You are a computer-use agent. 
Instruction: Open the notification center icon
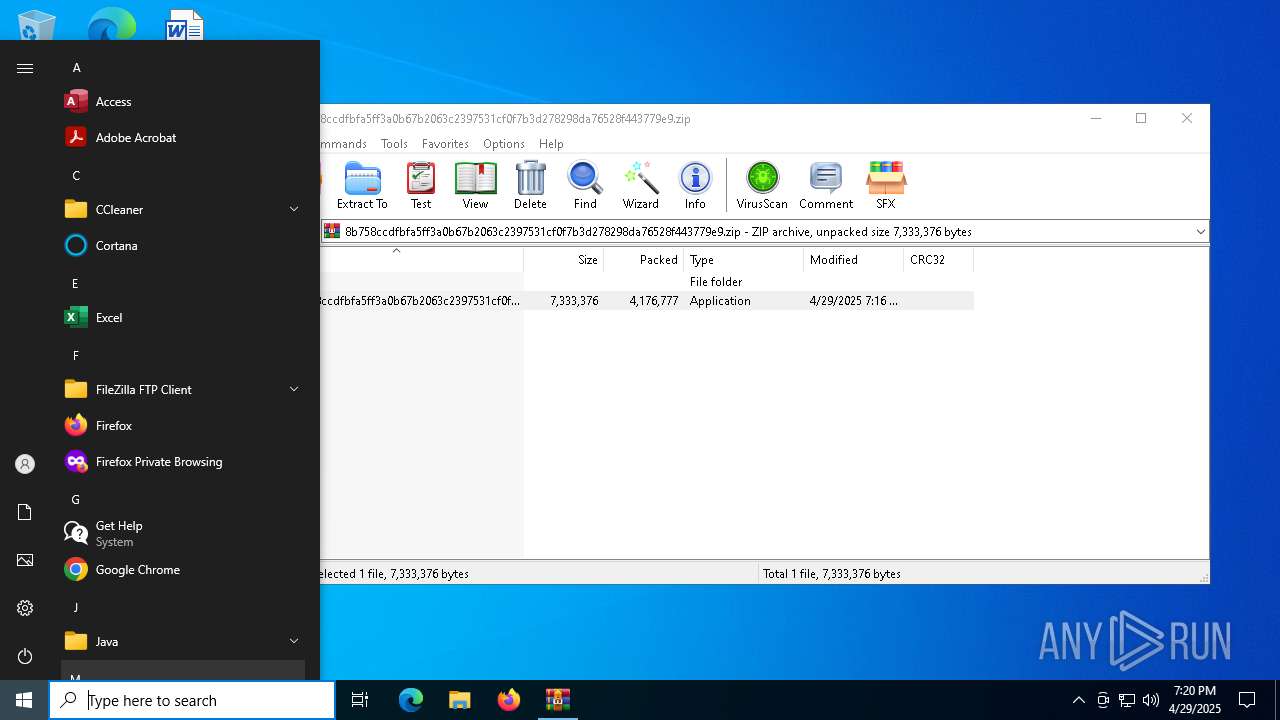pos(1247,700)
